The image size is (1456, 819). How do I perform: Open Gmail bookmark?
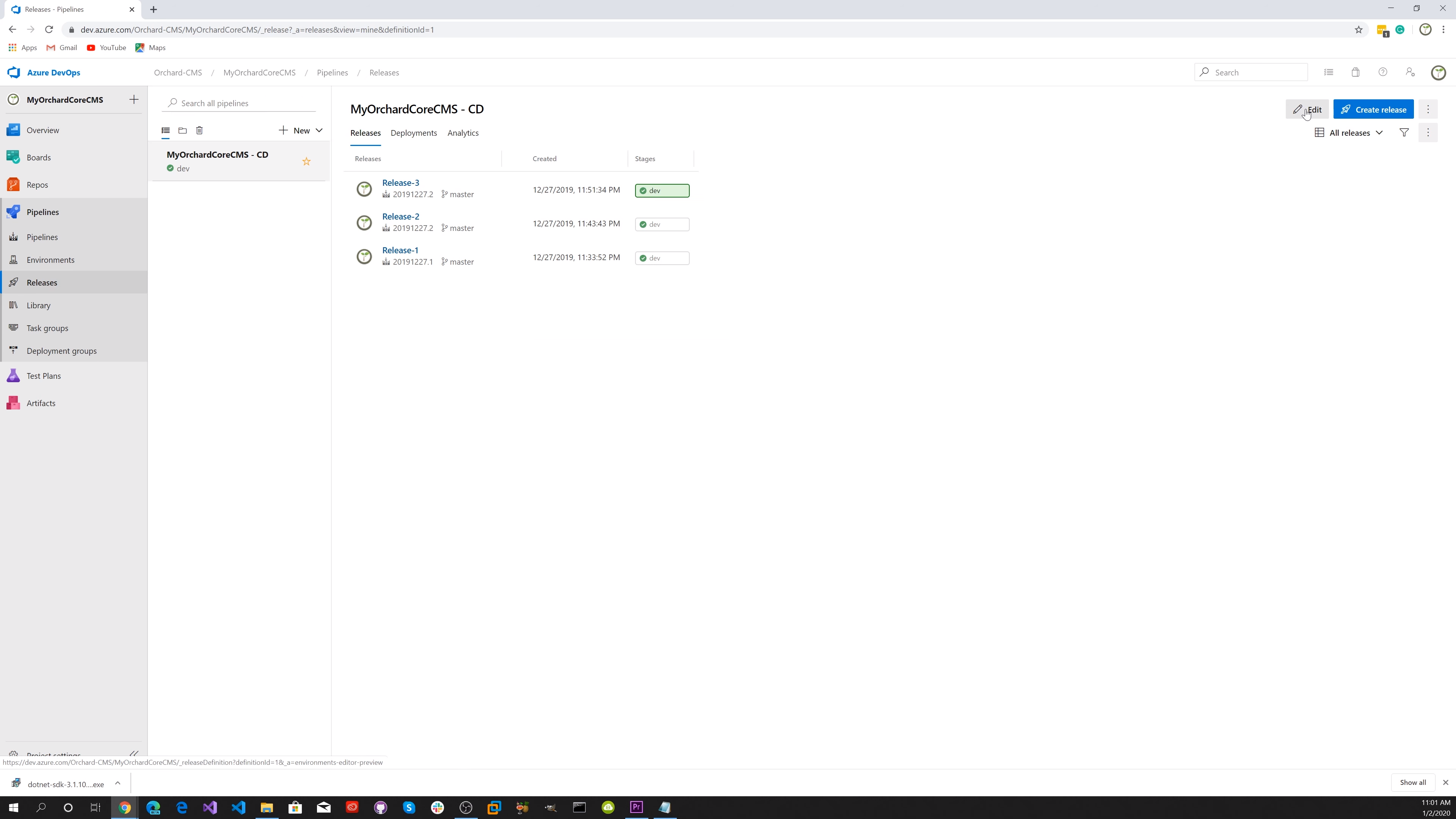(x=61, y=47)
